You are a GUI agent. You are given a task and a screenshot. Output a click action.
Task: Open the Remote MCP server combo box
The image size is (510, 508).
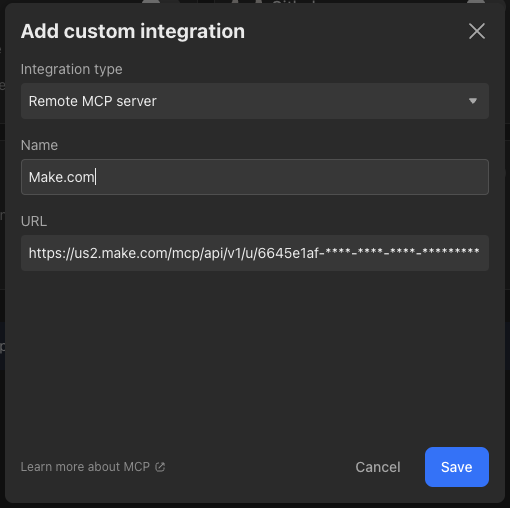coord(255,101)
